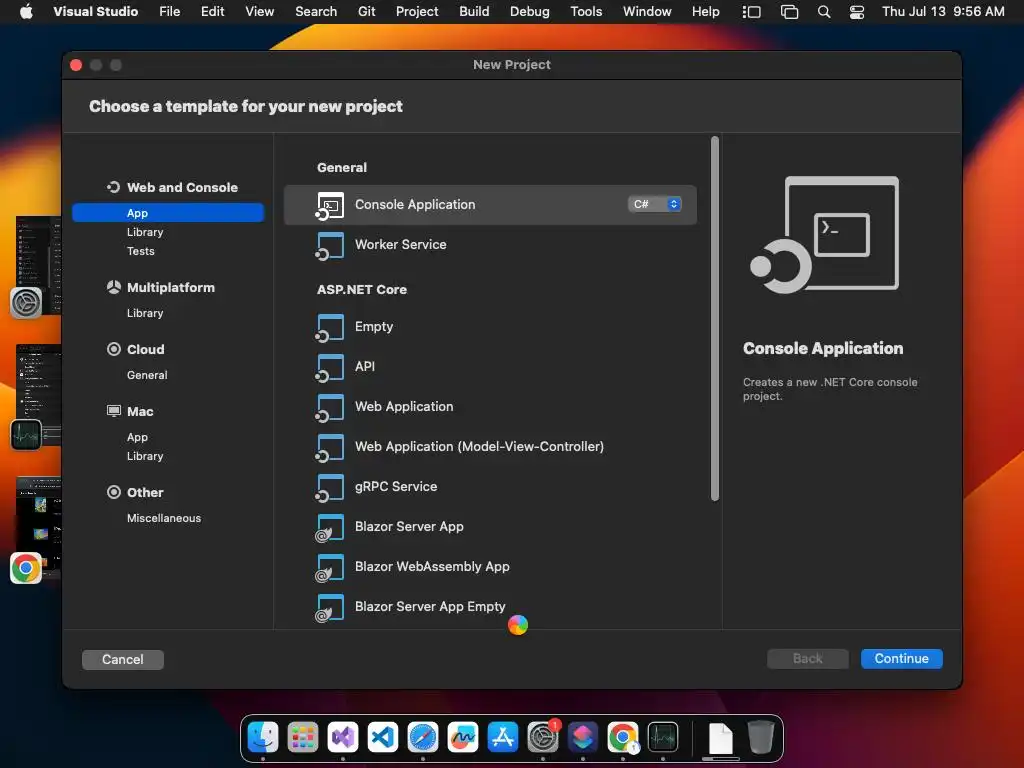Open System Settings from the Dock
Image resolution: width=1024 pixels, height=768 pixels.
click(543, 737)
